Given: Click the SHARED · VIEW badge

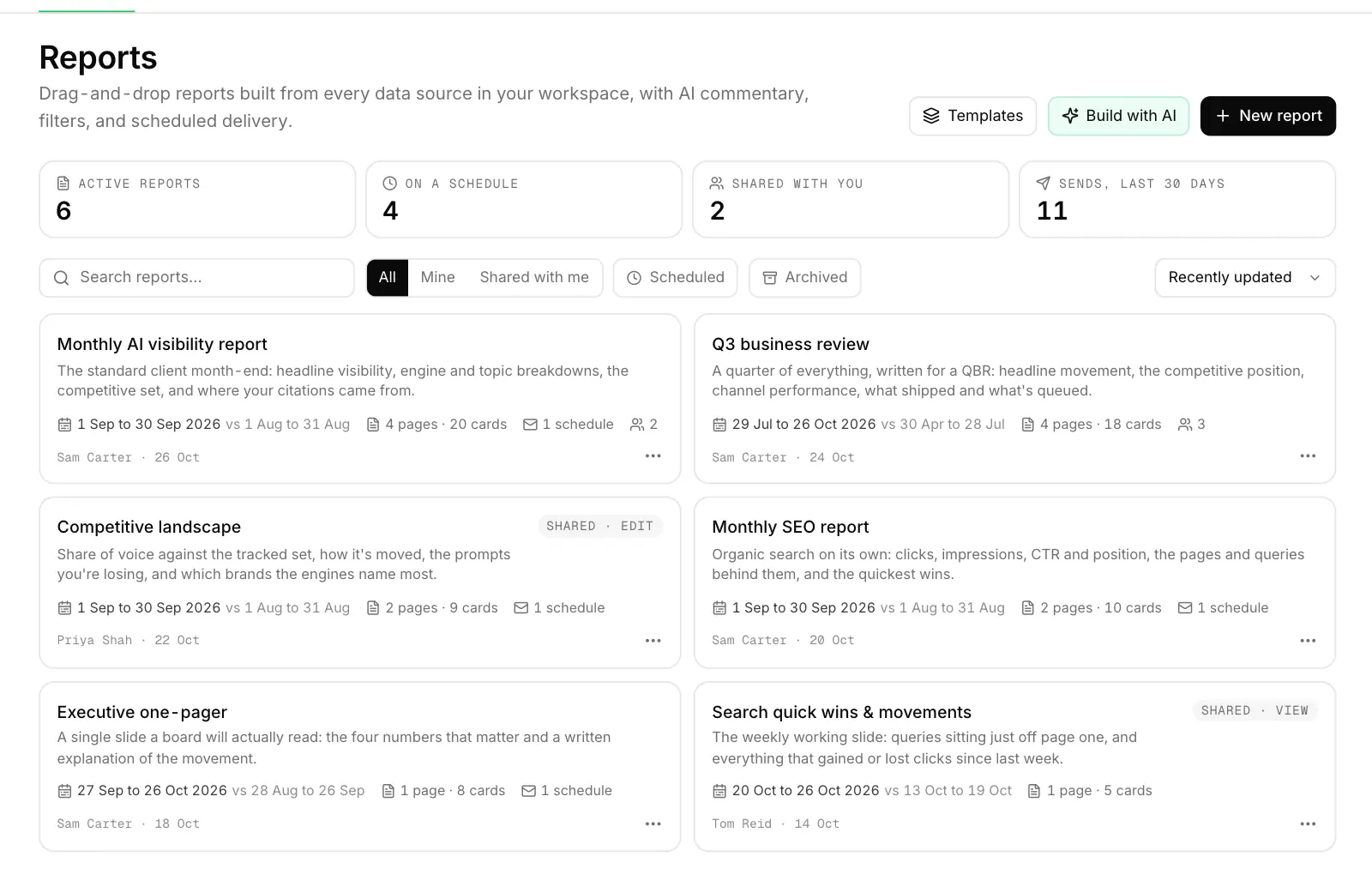Looking at the screenshot, I should [1255, 711].
